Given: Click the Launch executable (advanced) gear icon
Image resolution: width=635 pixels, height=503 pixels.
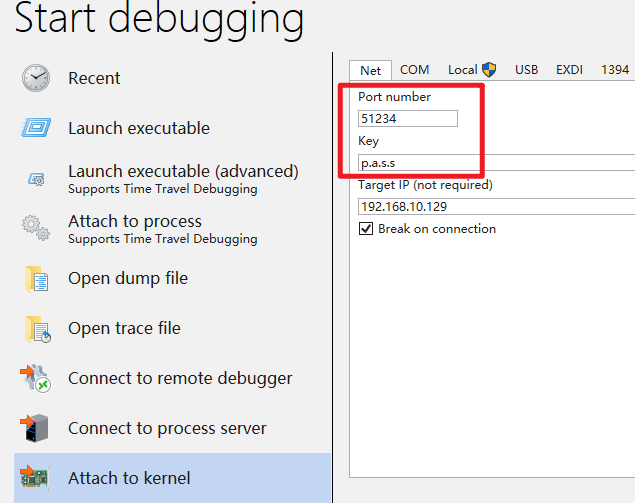Looking at the screenshot, I should (36, 179).
